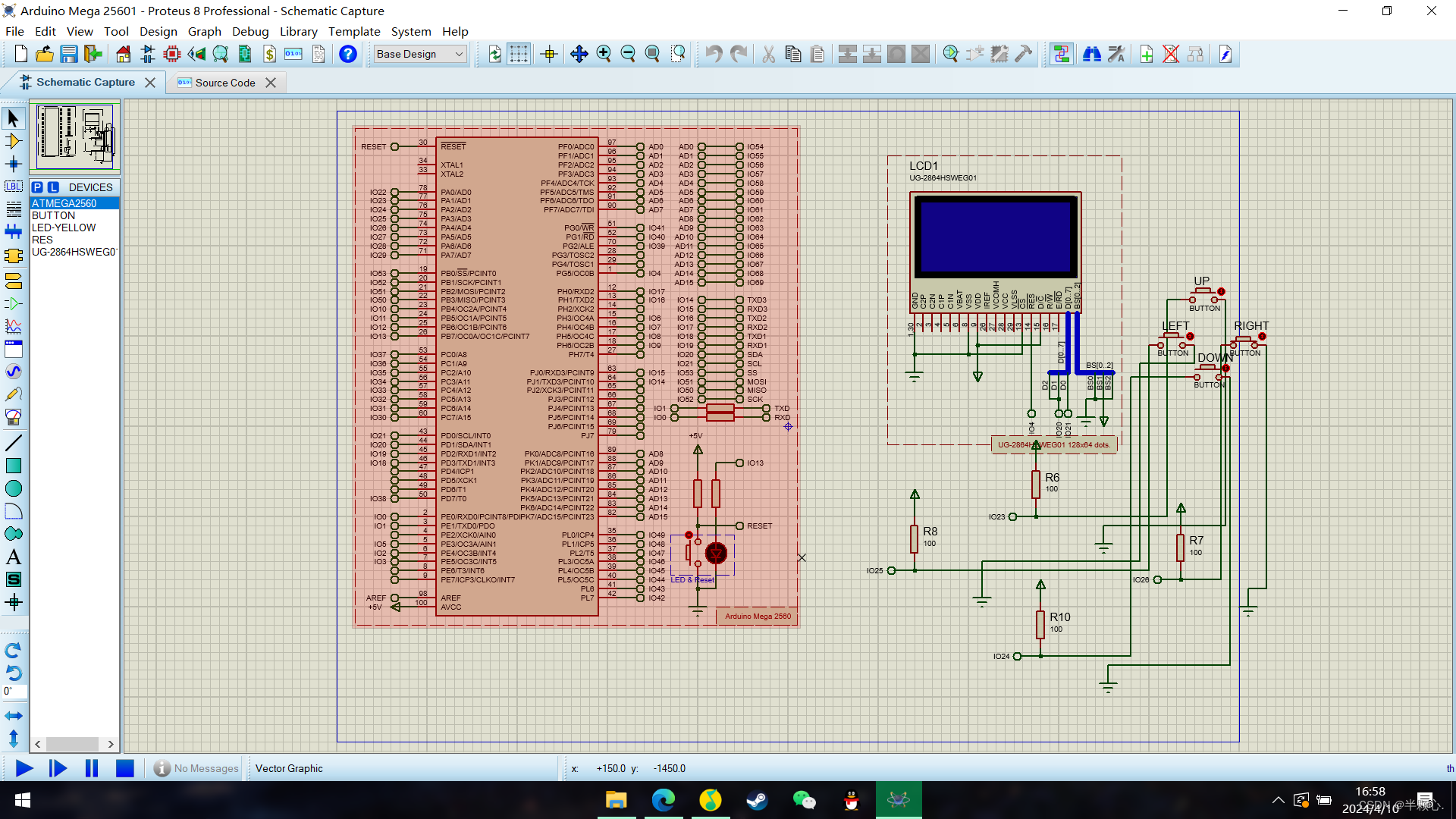Save the project via the toolbar disk icon

pyautogui.click(x=69, y=54)
